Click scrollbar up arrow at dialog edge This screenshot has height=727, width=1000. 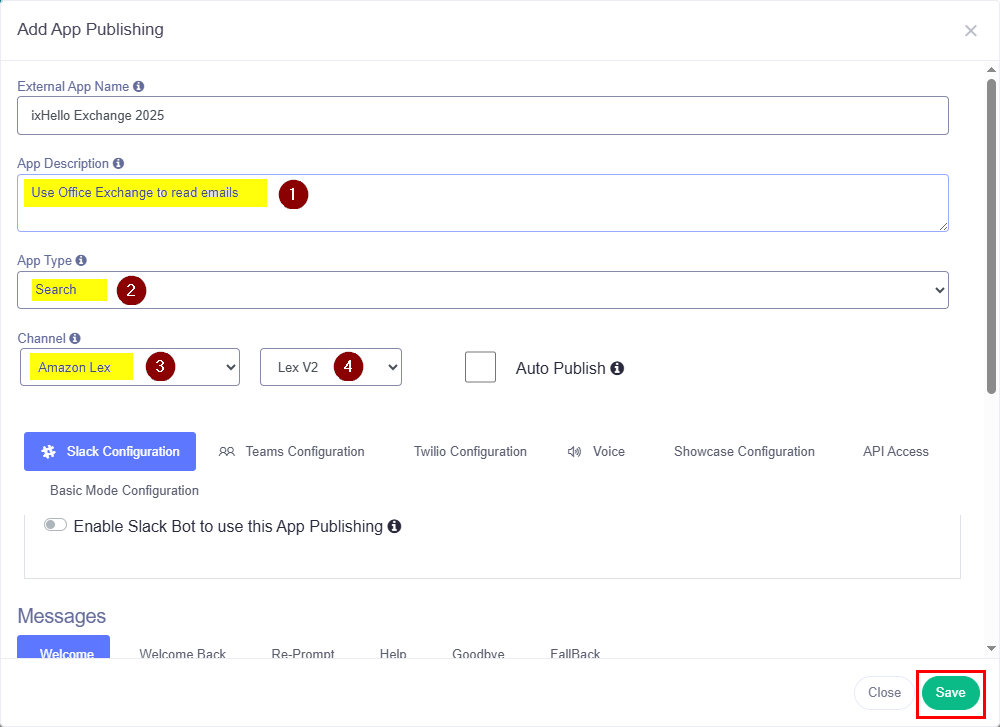coord(991,70)
